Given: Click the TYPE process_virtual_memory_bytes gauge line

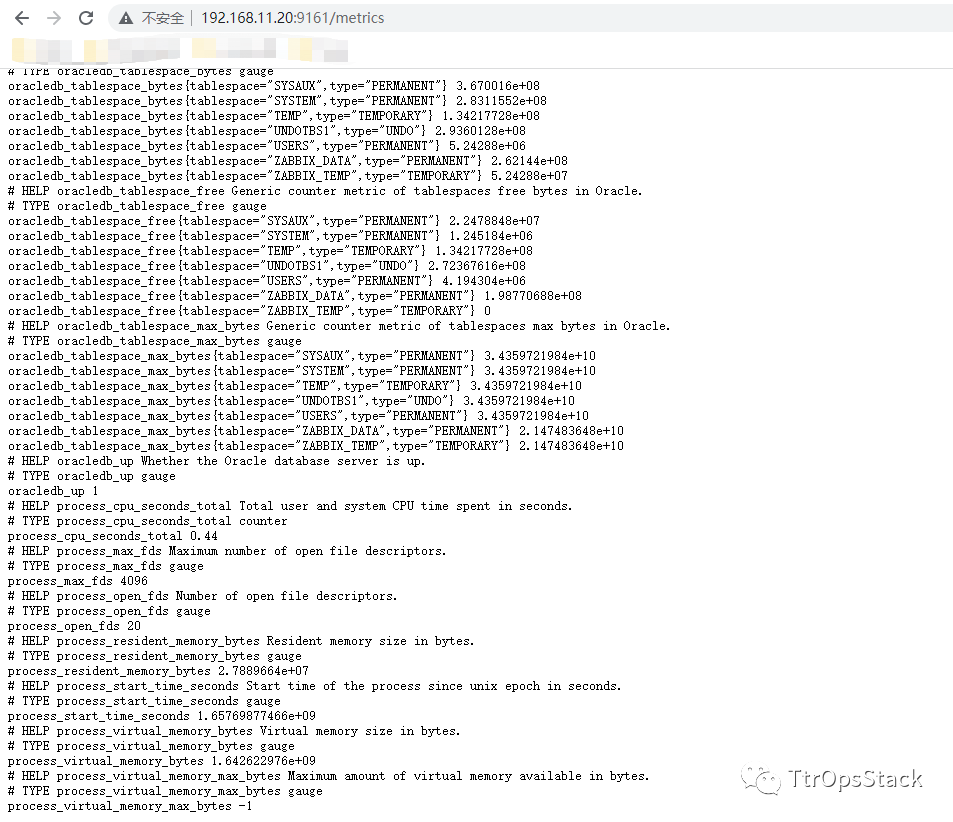Looking at the screenshot, I should (151, 746).
